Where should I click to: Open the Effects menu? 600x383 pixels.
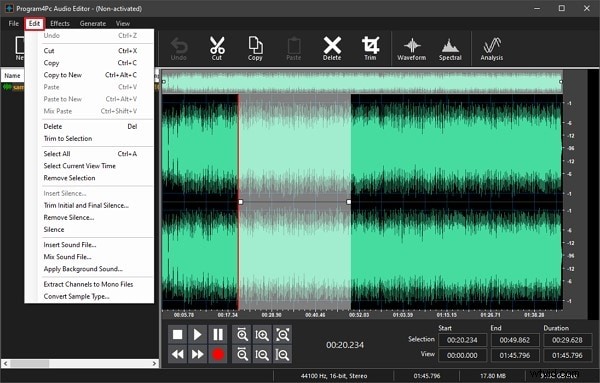[60, 23]
